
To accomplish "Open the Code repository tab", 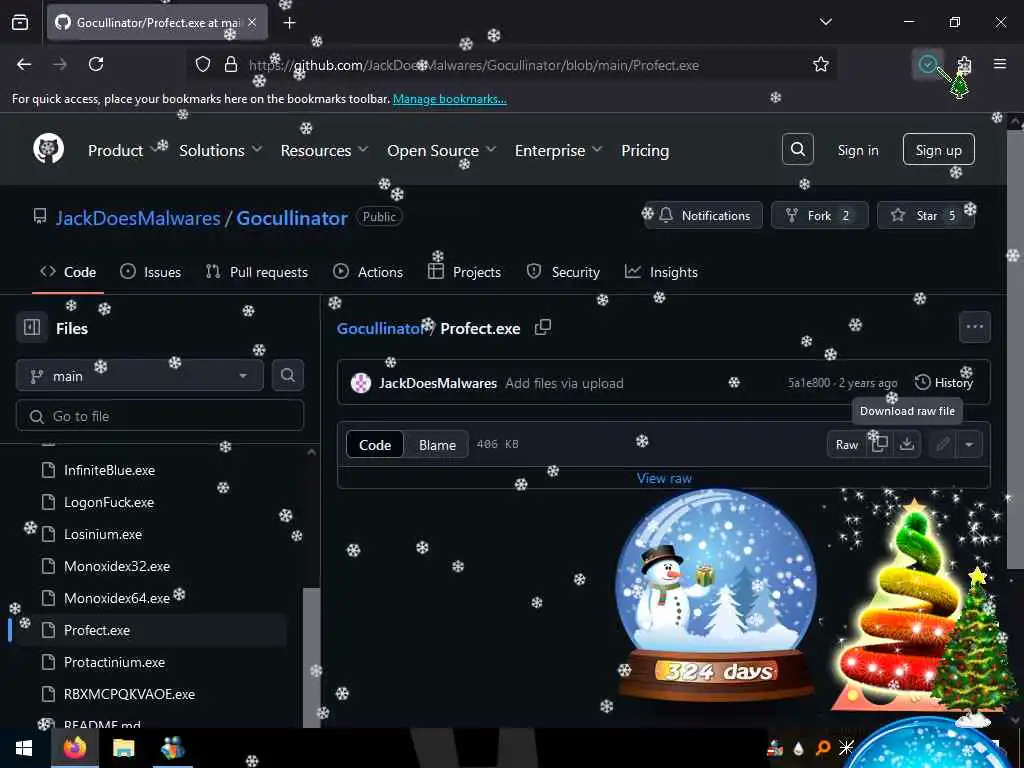I will [68, 272].
